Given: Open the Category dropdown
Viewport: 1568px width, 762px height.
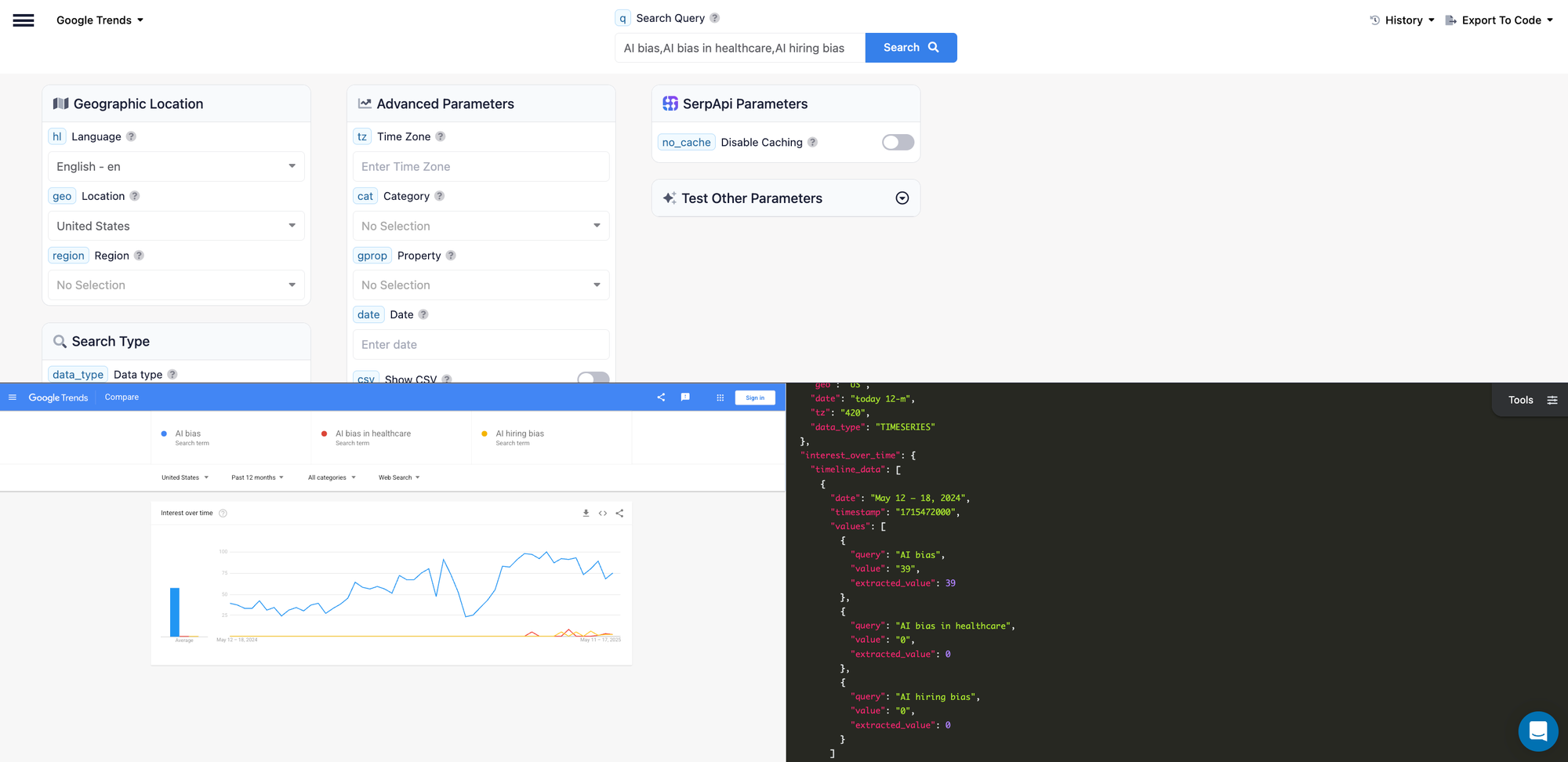Looking at the screenshot, I should click(481, 226).
